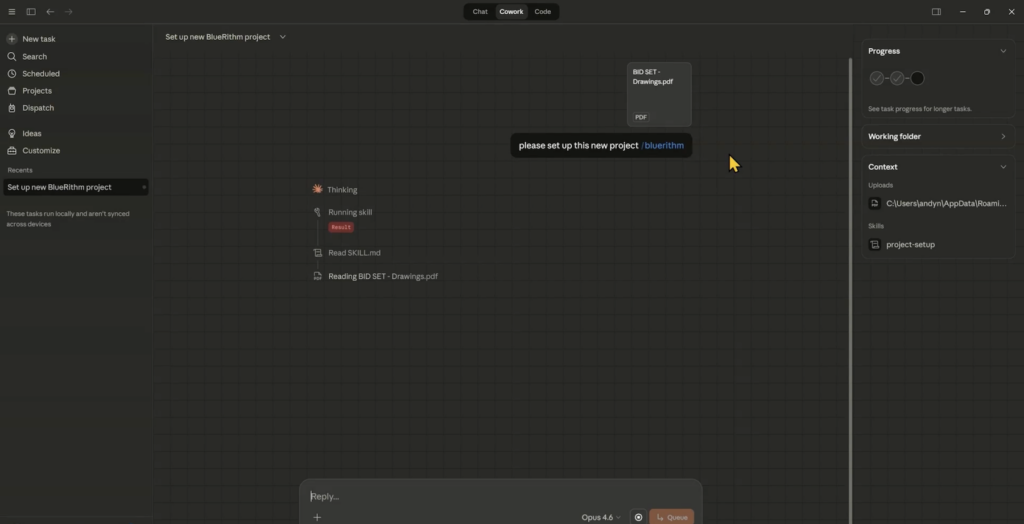Screen dimensions: 1024x524
Task: Expand the Working folder section
Action: (x=1003, y=137)
